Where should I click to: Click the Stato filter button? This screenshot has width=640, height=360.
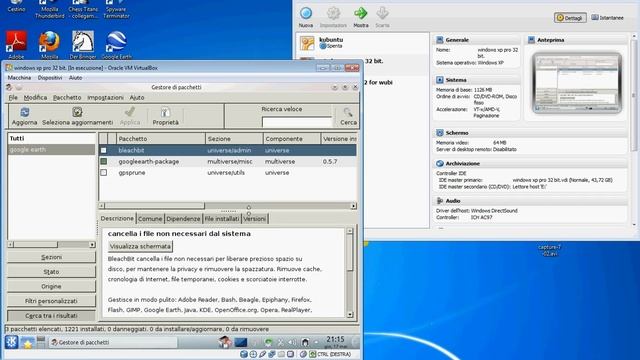(51, 272)
